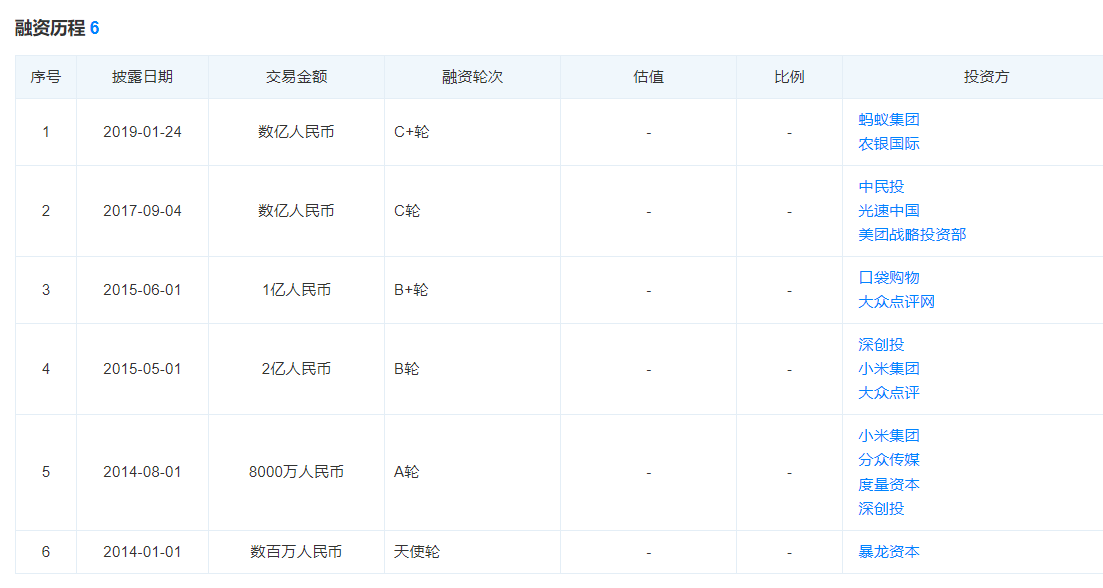Click 小米集团 in the B轮 row
This screenshot has width=1103, height=588.
(x=888, y=369)
